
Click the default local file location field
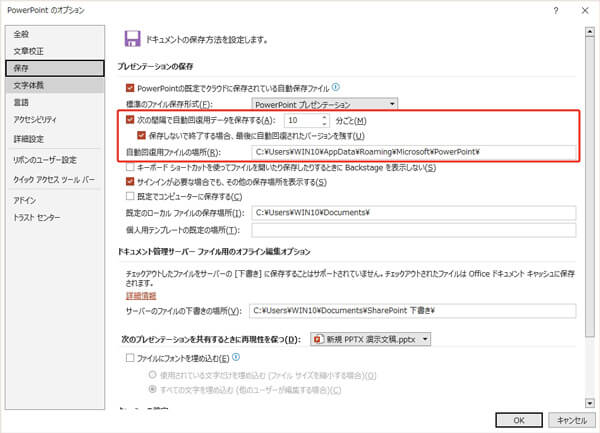[414, 213]
